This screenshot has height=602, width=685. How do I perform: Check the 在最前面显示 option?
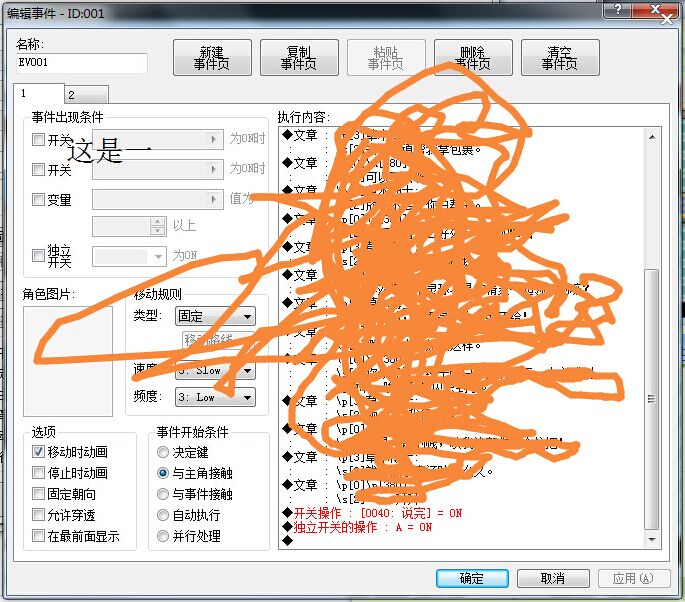pos(38,536)
